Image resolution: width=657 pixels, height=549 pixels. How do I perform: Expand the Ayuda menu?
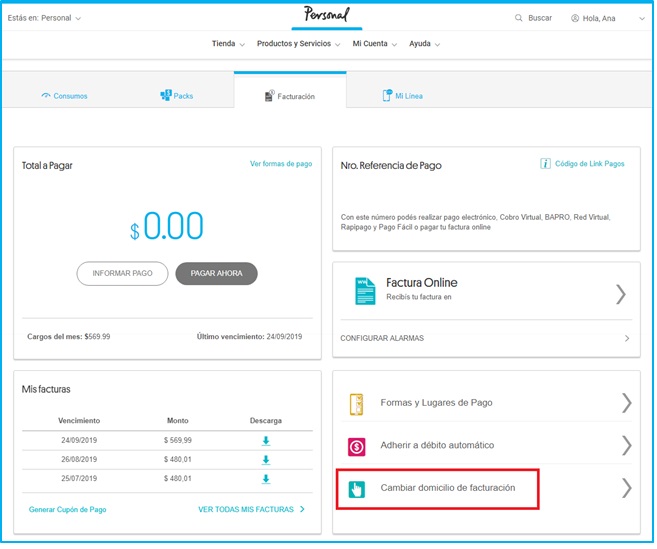pyautogui.click(x=426, y=44)
